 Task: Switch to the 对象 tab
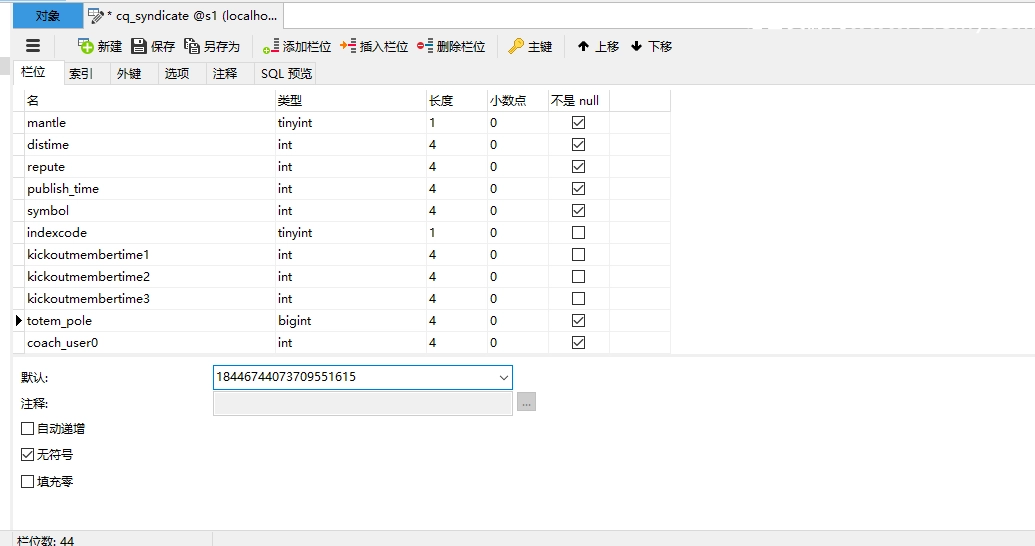[x=47, y=15]
